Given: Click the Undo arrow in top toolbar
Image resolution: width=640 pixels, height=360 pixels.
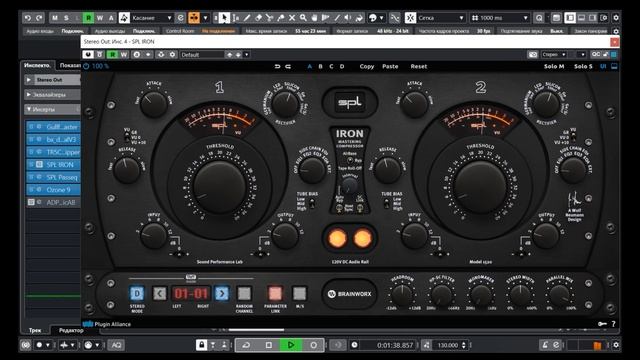Looking at the screenshot, I should (x=28, y=18).
